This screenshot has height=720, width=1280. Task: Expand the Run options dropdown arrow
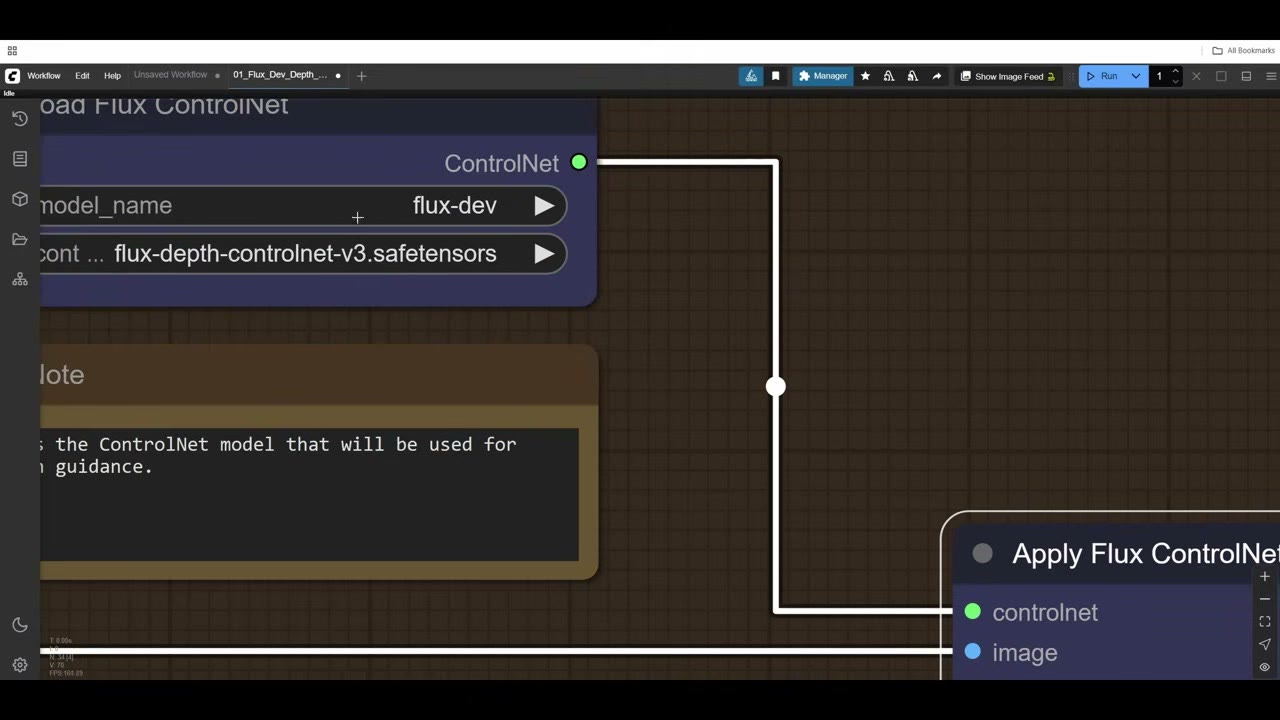1136,76
